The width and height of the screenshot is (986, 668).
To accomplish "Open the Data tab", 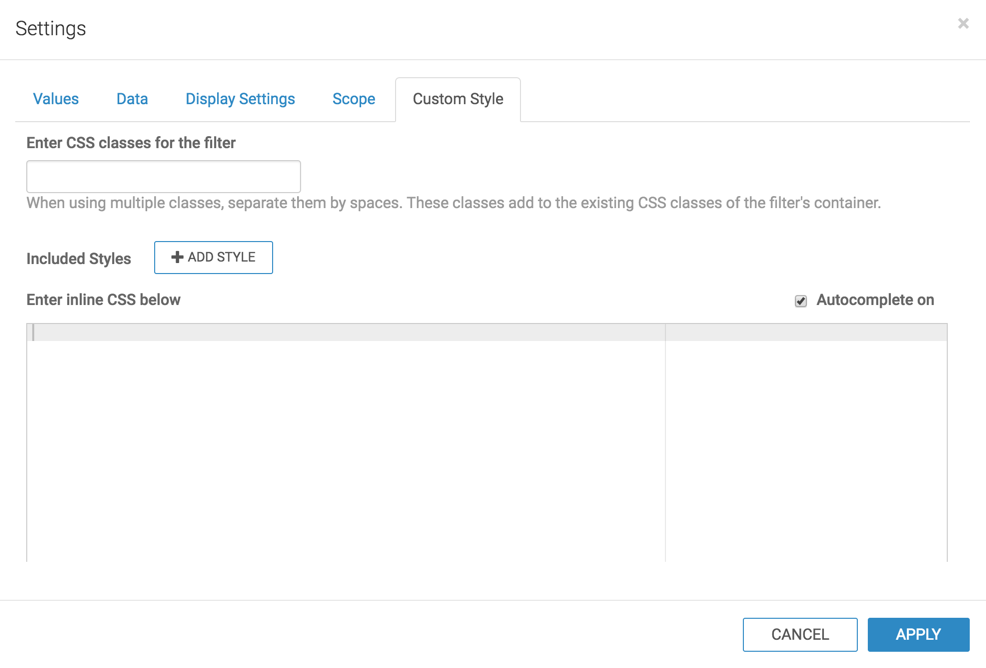I will click(132, 99).
